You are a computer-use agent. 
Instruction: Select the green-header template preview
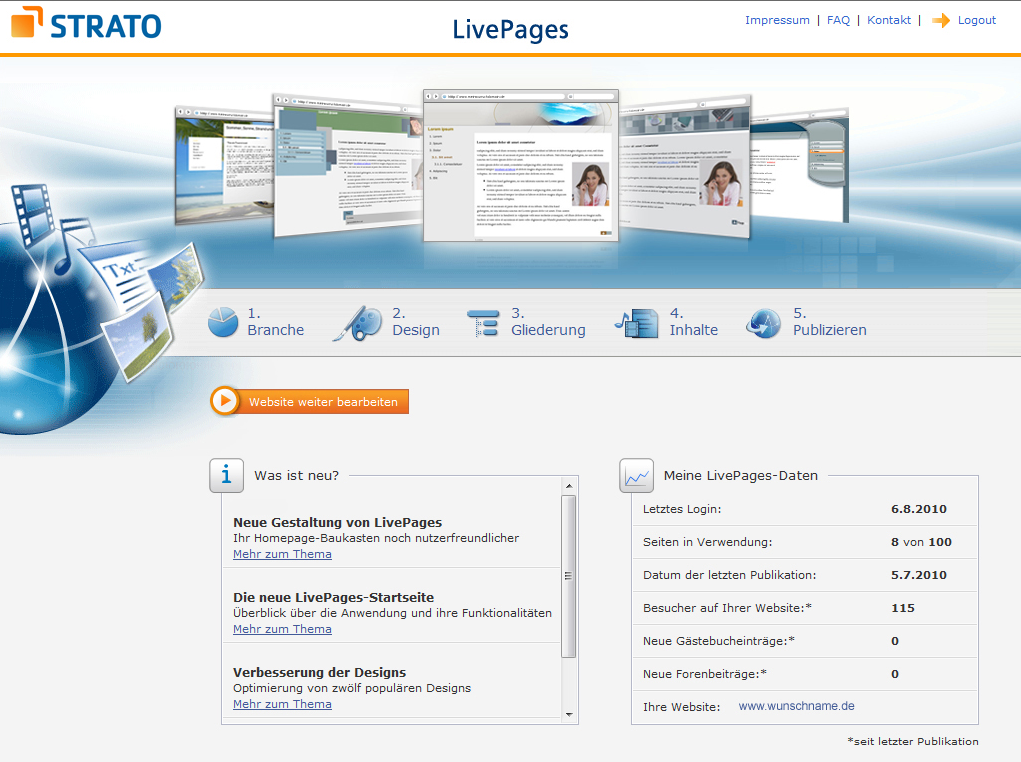pyautogui.click(x=347, y=165)
